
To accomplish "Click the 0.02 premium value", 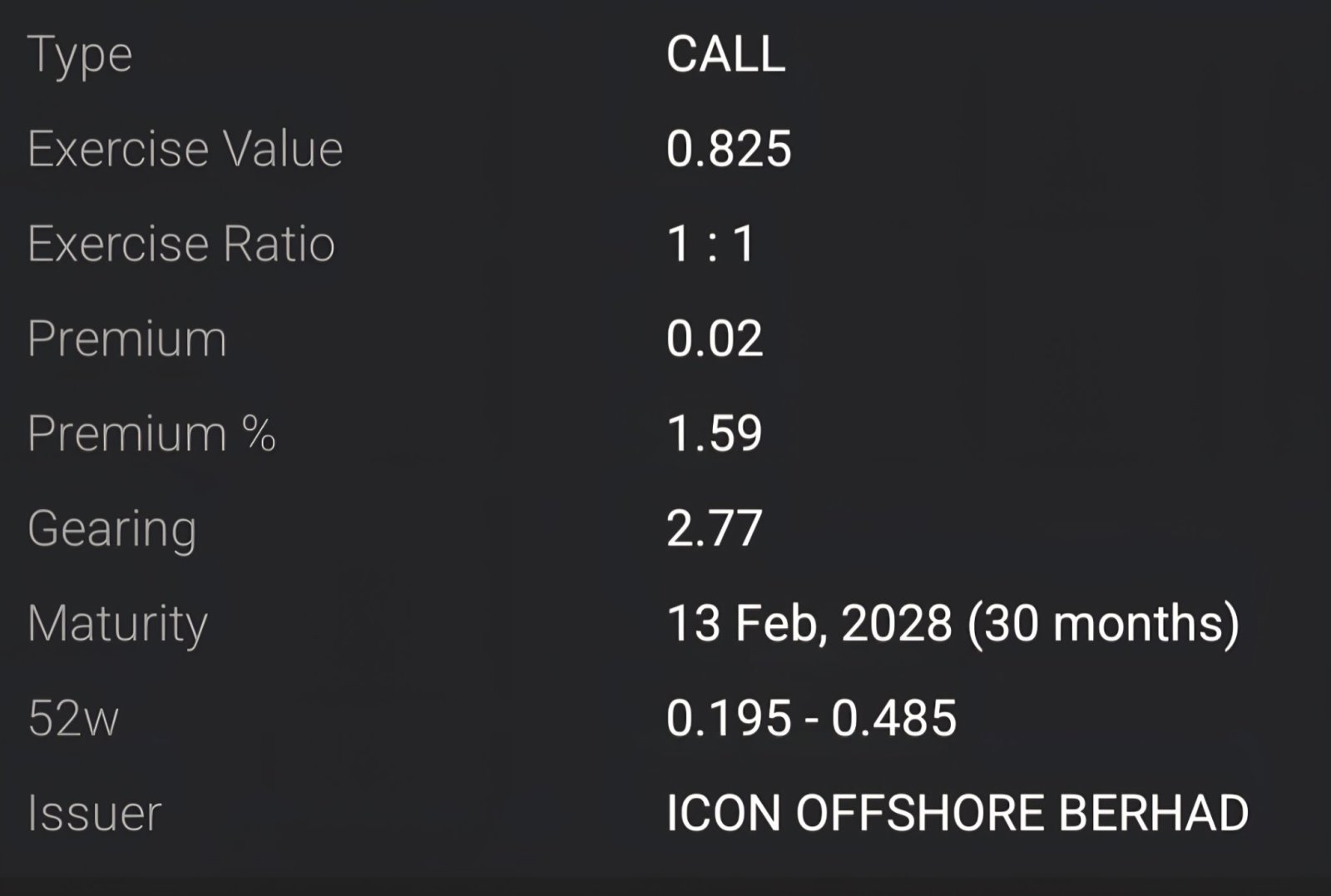I will tap(715, 339).
